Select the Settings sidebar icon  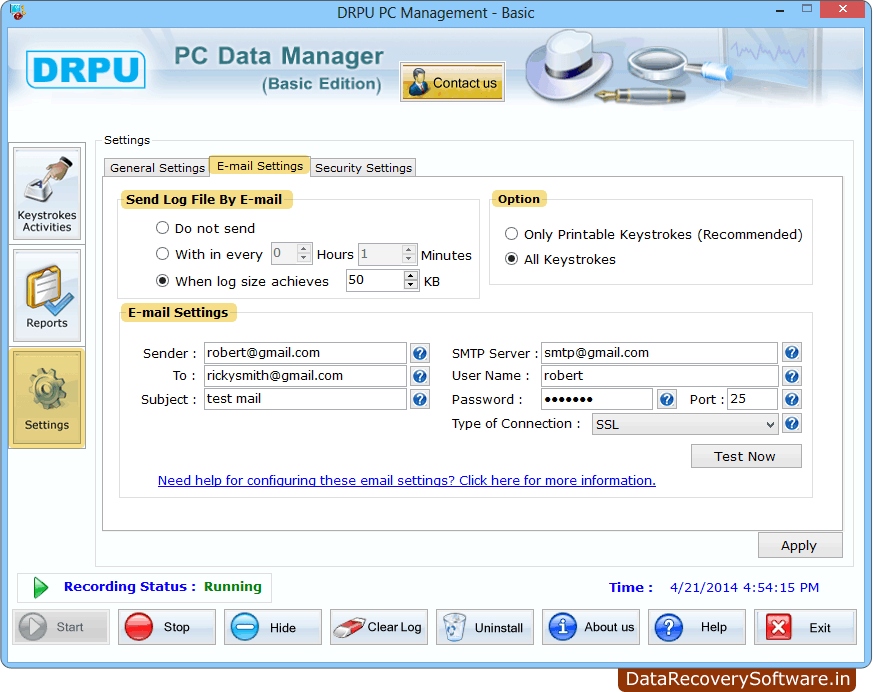click(x=47, y=397)
